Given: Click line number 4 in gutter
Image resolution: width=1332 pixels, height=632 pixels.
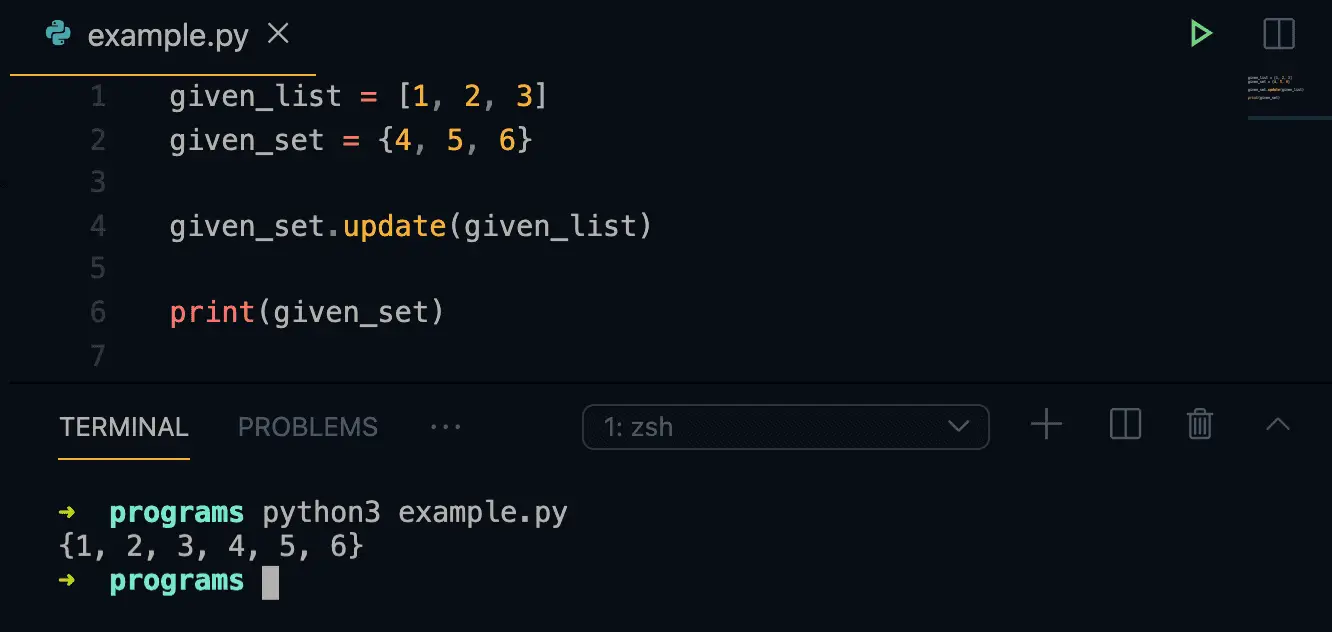Looking at the screenshot, I should [x=97, y=226].
